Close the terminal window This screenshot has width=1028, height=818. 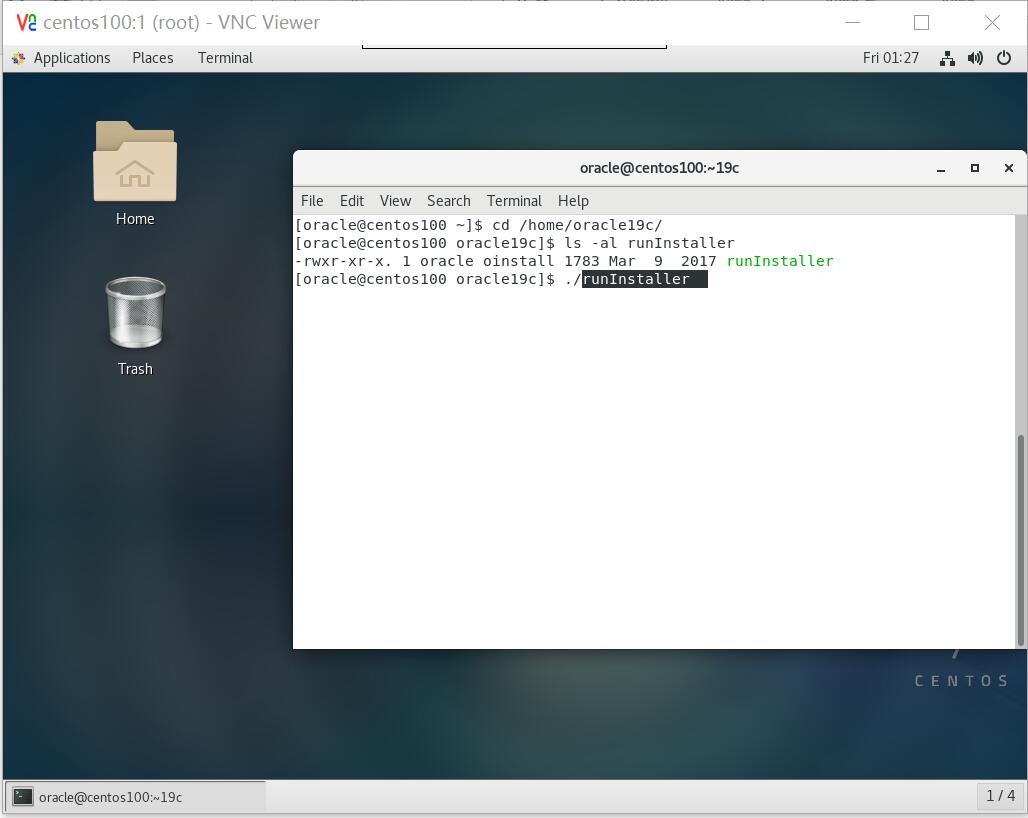1009,168
